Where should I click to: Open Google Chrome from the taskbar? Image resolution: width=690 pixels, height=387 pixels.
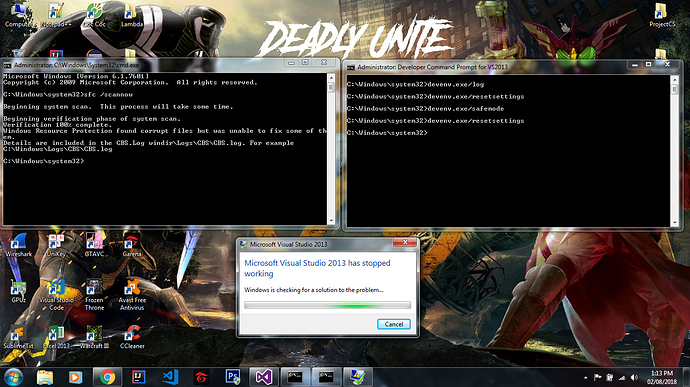[107, 377]
